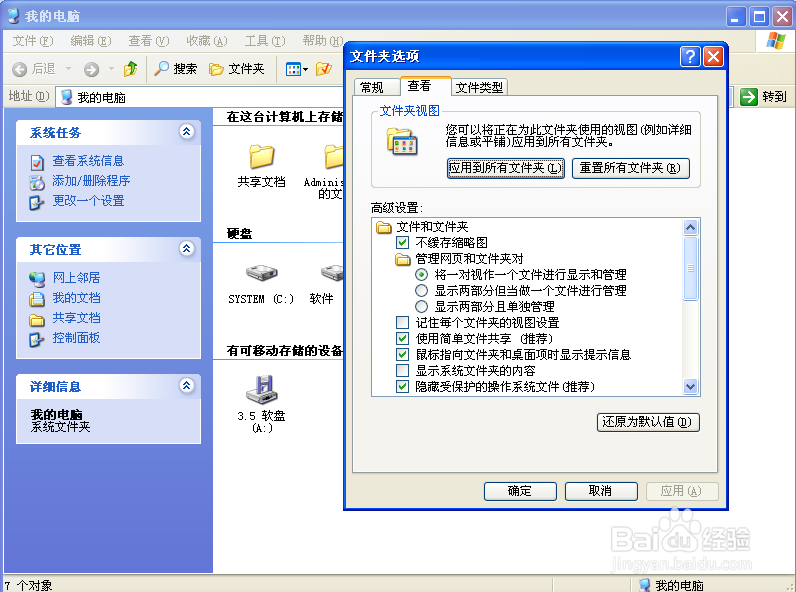The image size is (796, 592).
Task: Select the 3.5 软盘 (A:) floppy icon
Action: point(261,390)
